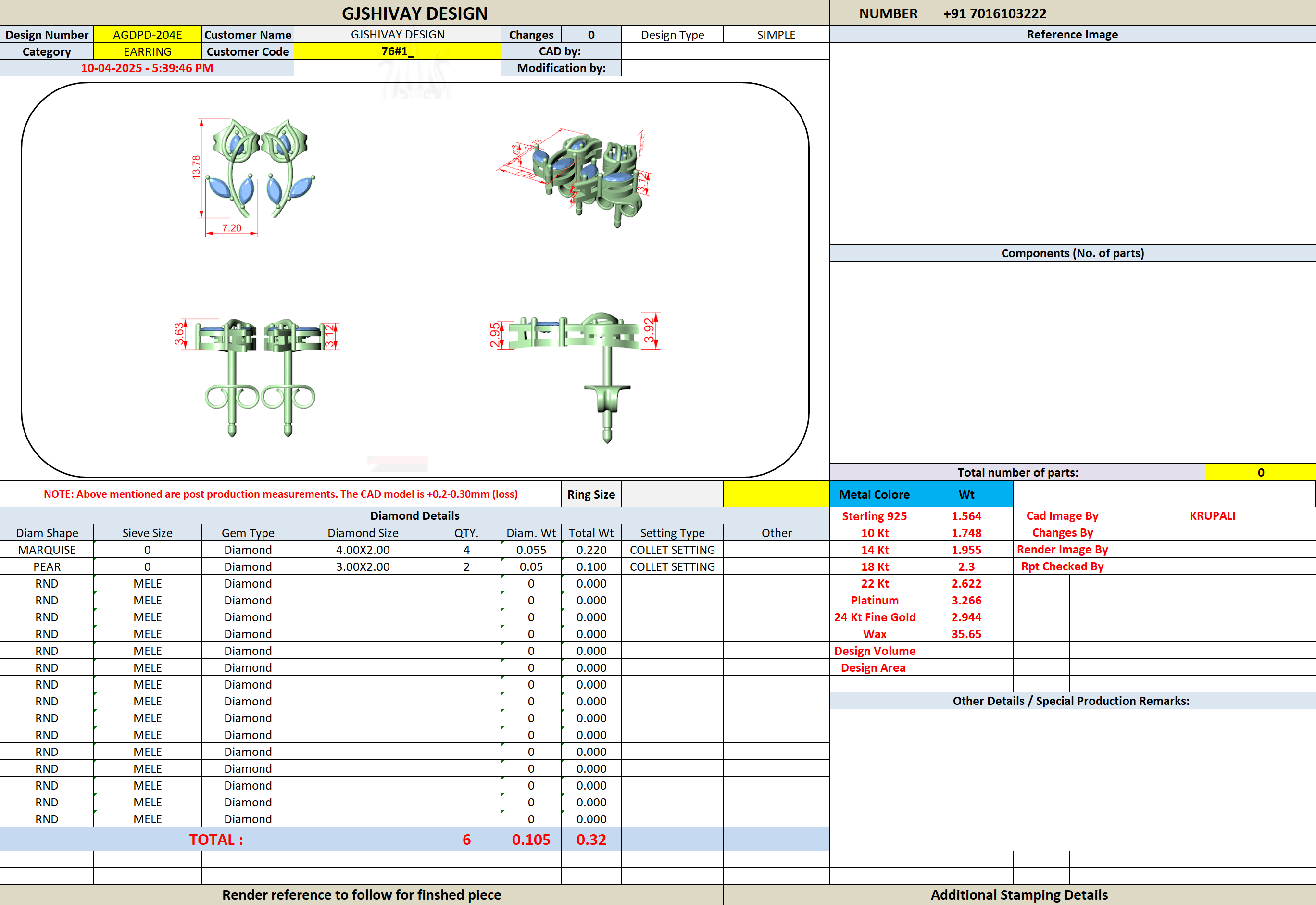
Task: Click the Additional Stamping Details footer
Action: (1019, 895)
